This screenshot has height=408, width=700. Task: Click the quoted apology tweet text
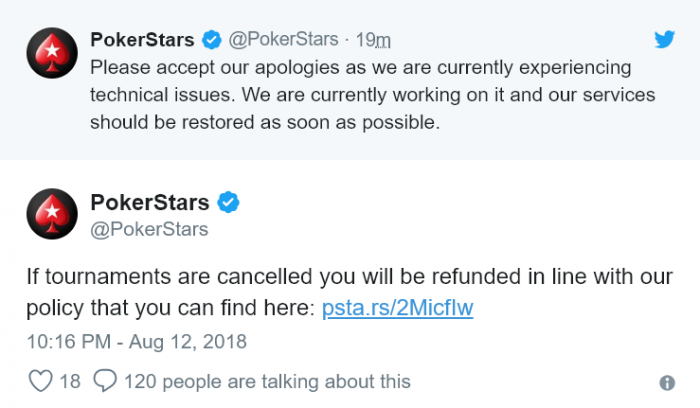(x=372, y=95)
